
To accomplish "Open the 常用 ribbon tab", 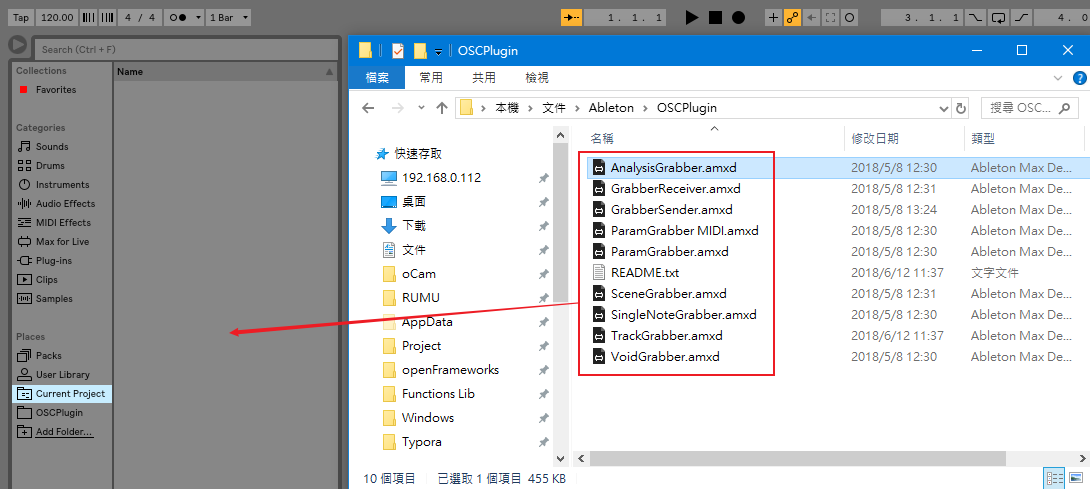I will (431, 78).
